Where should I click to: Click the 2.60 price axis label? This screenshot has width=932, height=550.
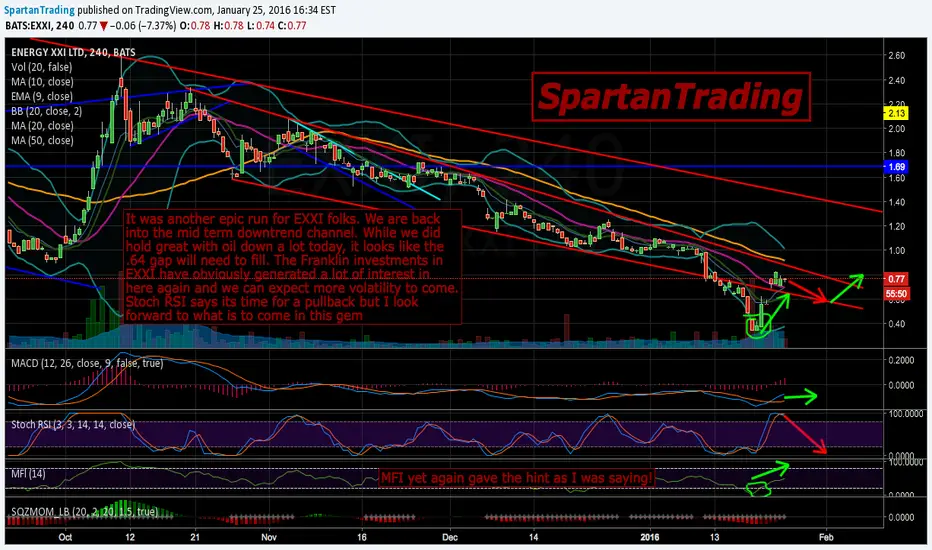pyautogui.click(x=896, y=55)
